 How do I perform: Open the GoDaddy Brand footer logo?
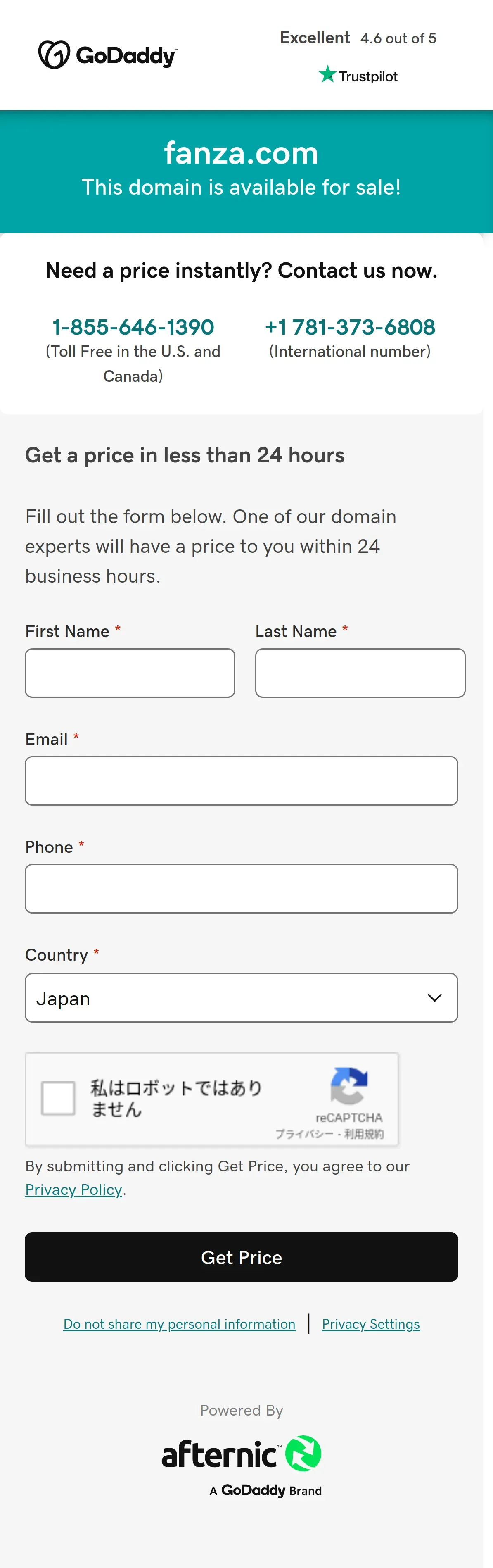pyautogui.click(x=266, y=1490)
